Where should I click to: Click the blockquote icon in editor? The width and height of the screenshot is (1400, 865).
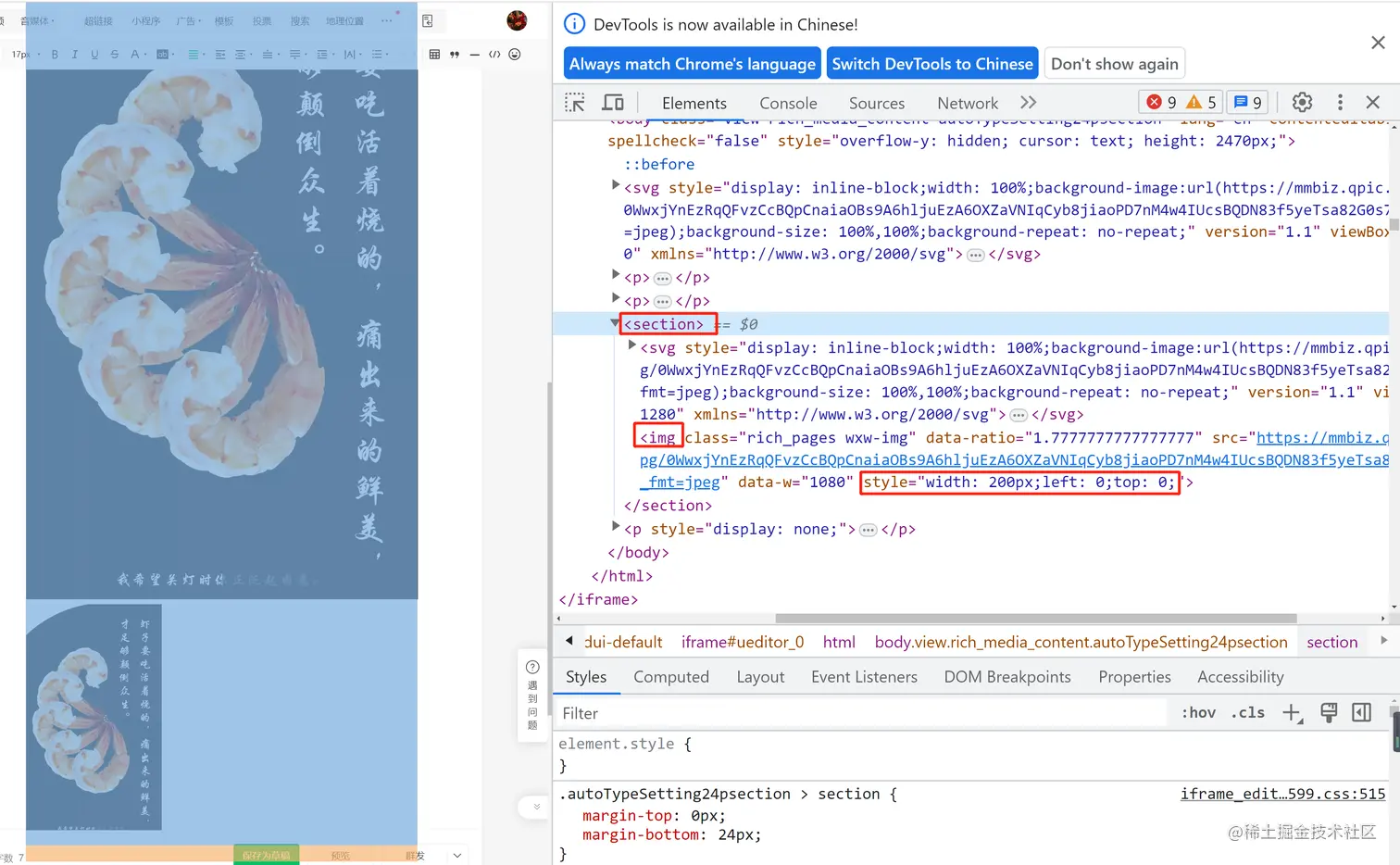455,55
